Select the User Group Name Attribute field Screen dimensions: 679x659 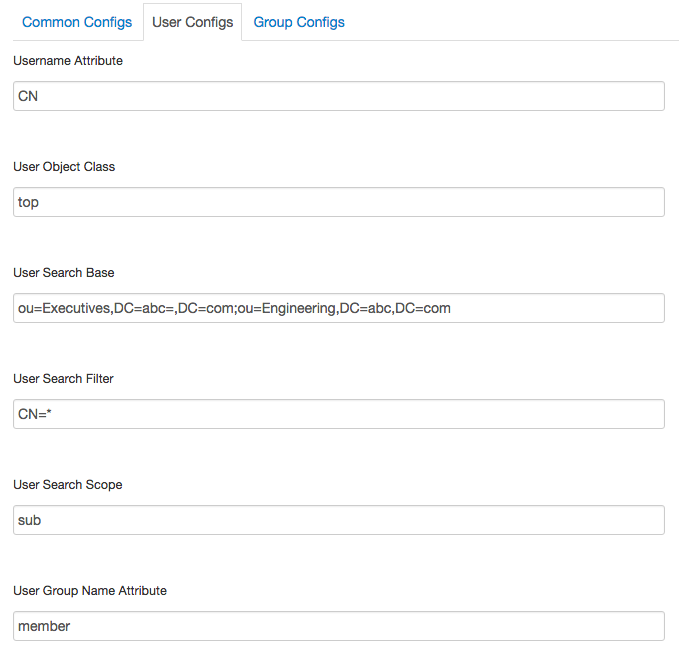tap(339, 626)
